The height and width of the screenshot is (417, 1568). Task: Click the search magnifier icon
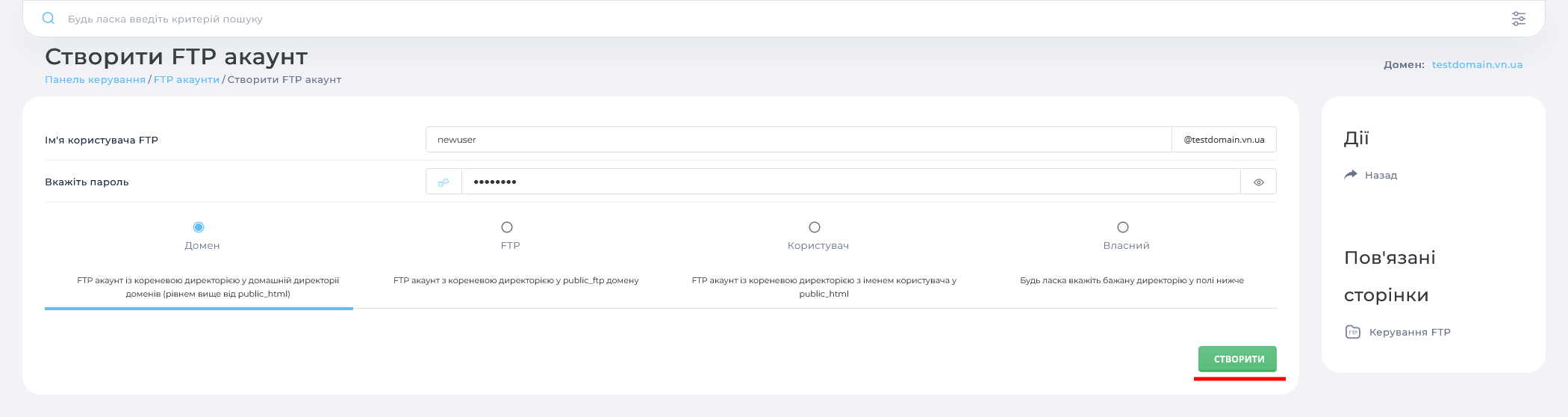tap(49, 19)
